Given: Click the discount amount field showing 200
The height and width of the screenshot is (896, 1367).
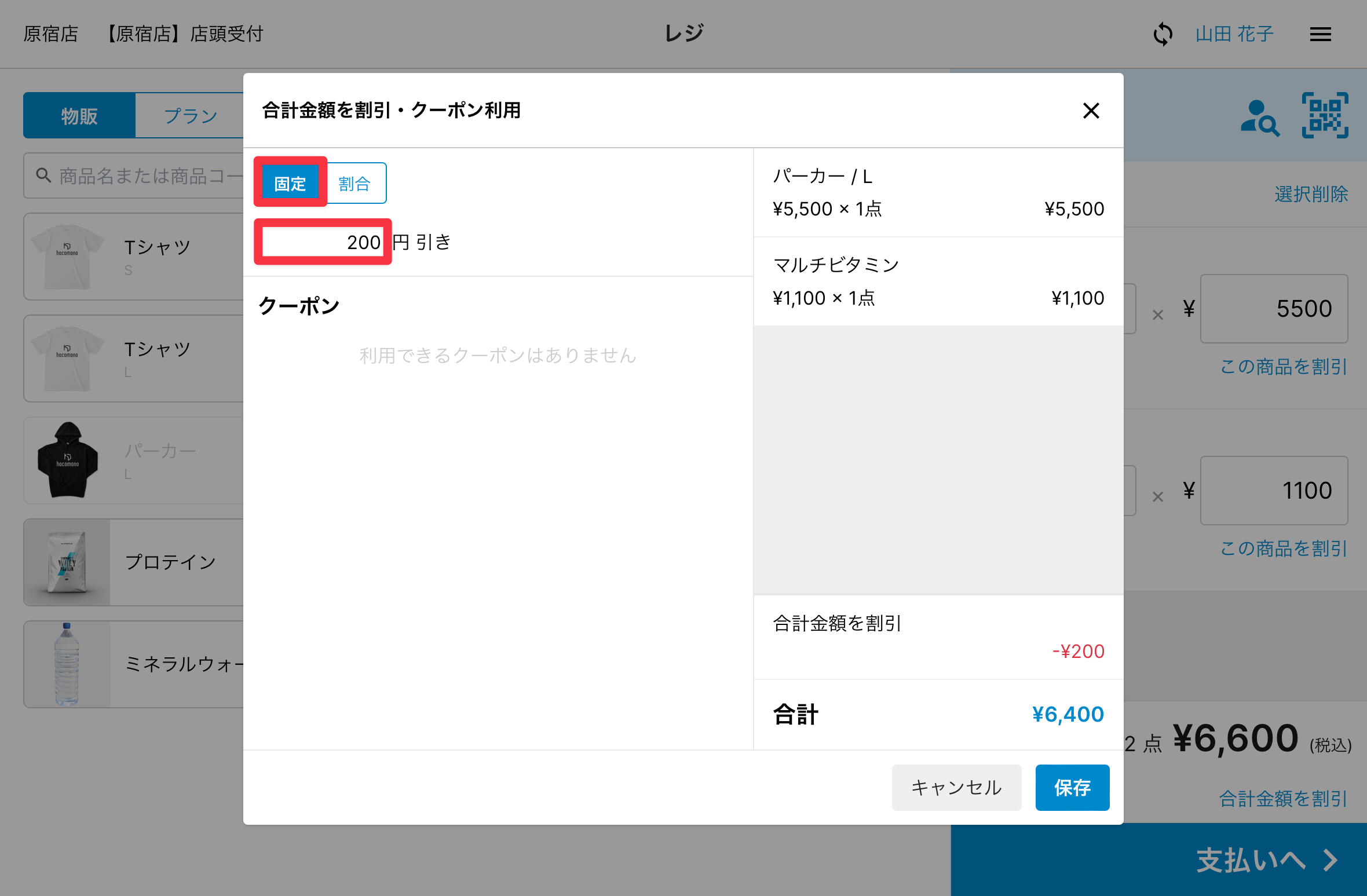Looking at the screenshot, I should click(x=323, y=242).
